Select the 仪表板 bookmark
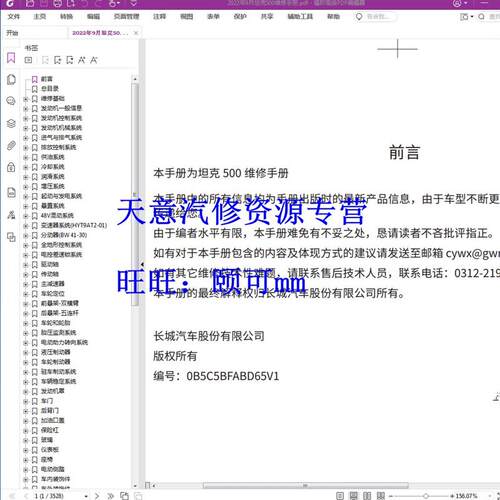 (50, 450)
